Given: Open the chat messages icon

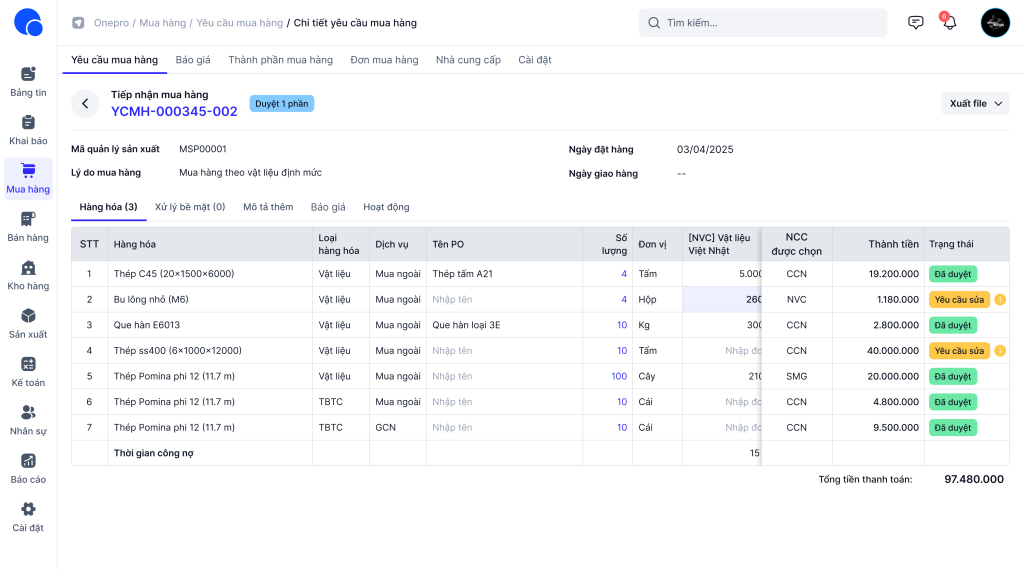Looking at the screenshot, I should coord(915,23).
